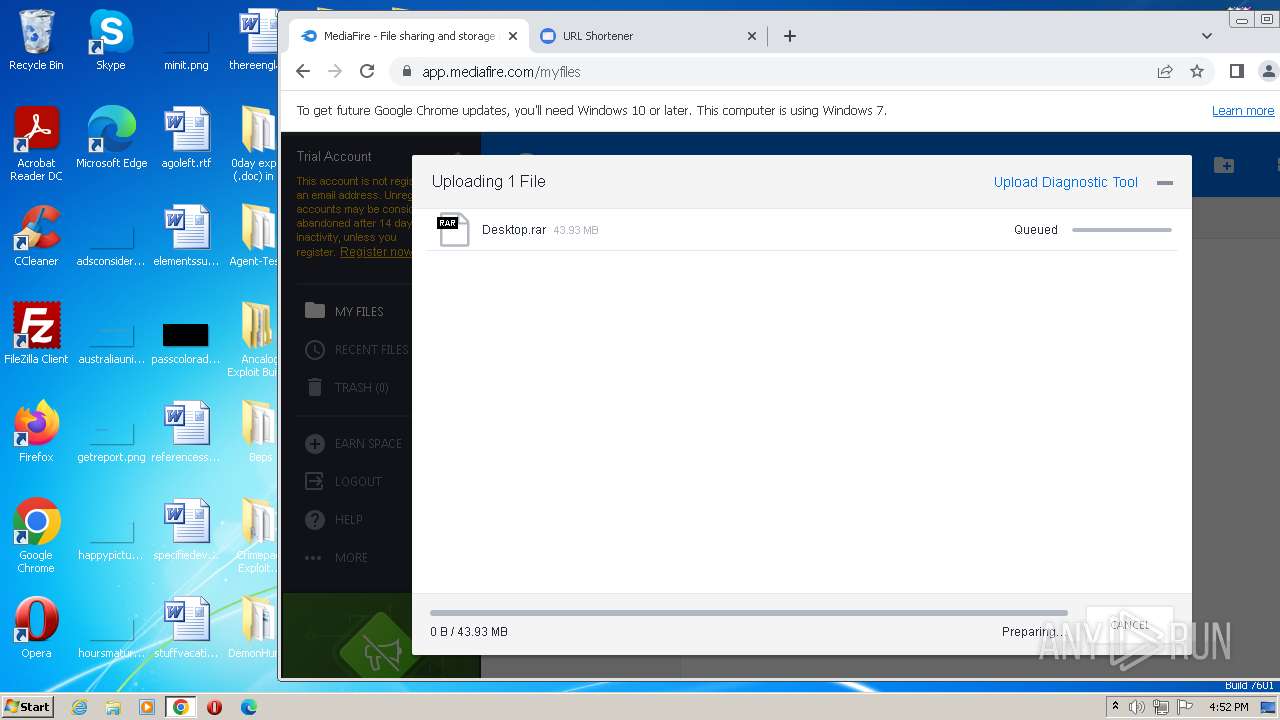Minimize the upload dialog panel

(x=1164, y=183)
